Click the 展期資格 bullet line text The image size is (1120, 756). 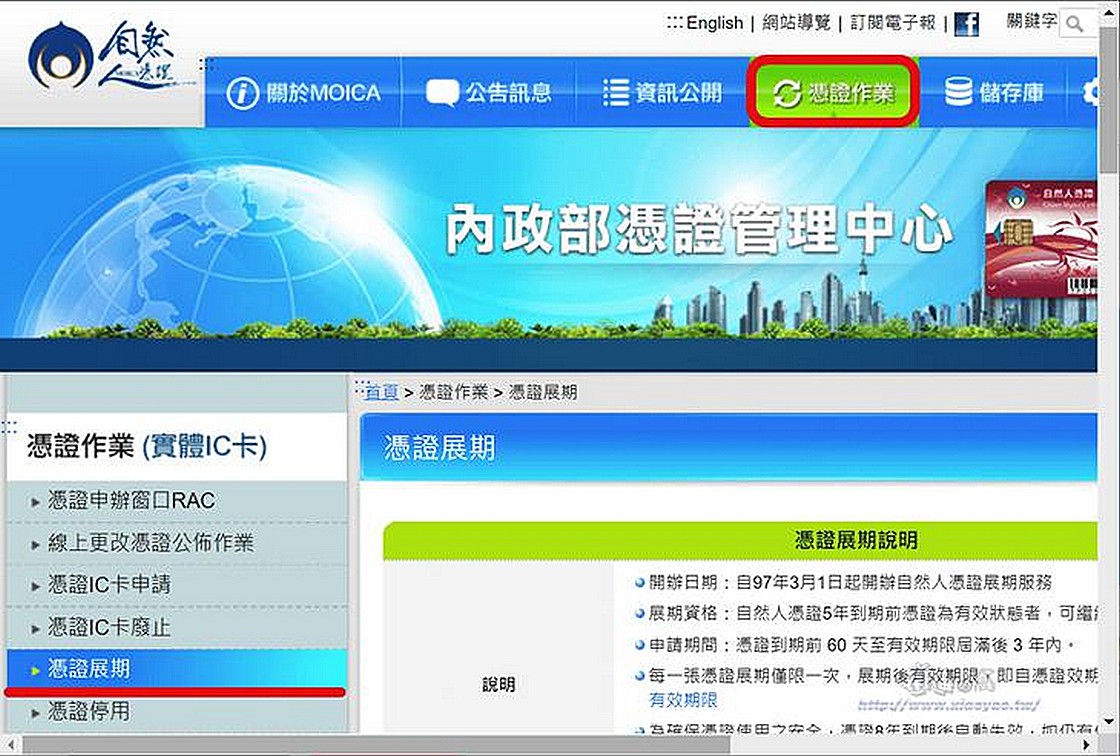click(x=873, y=613)
